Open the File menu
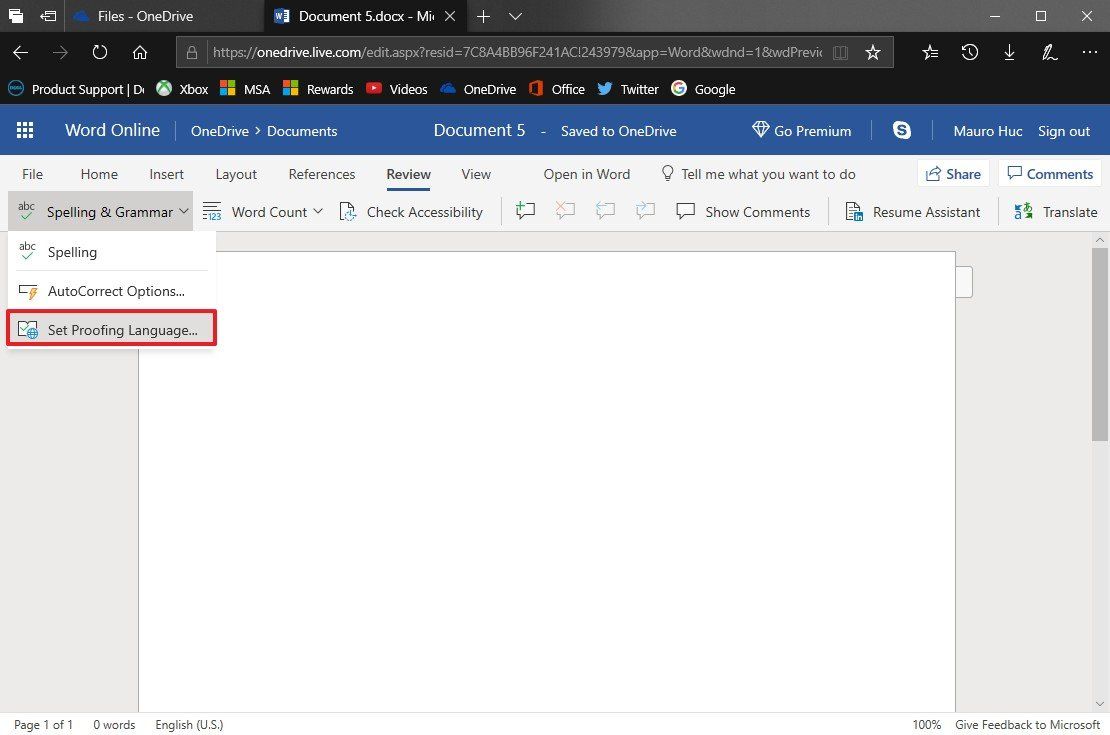This screenshot has height=735, width=1110. pos(32,174)
